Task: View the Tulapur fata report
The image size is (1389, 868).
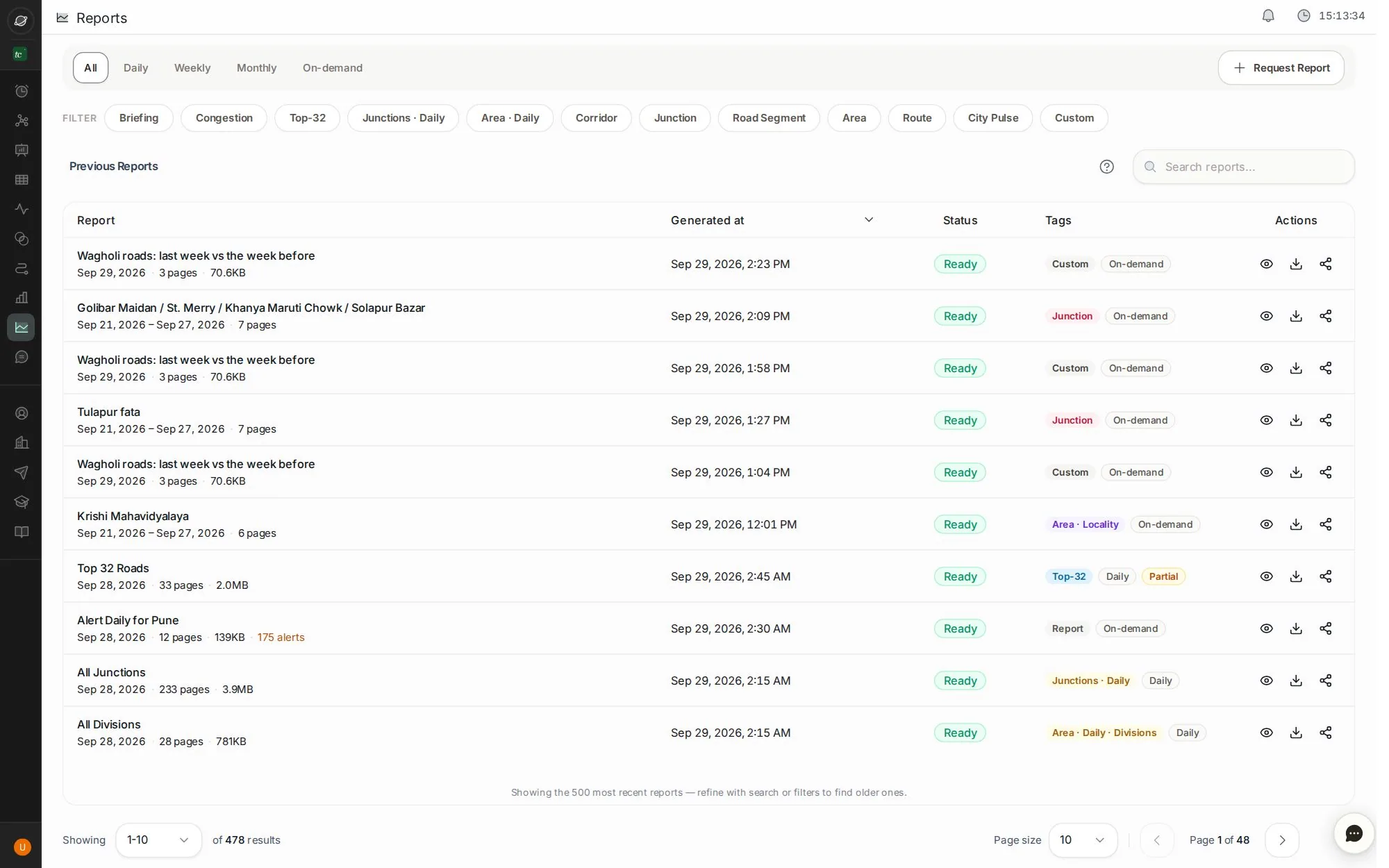Action: click(x=1266, y=420)
